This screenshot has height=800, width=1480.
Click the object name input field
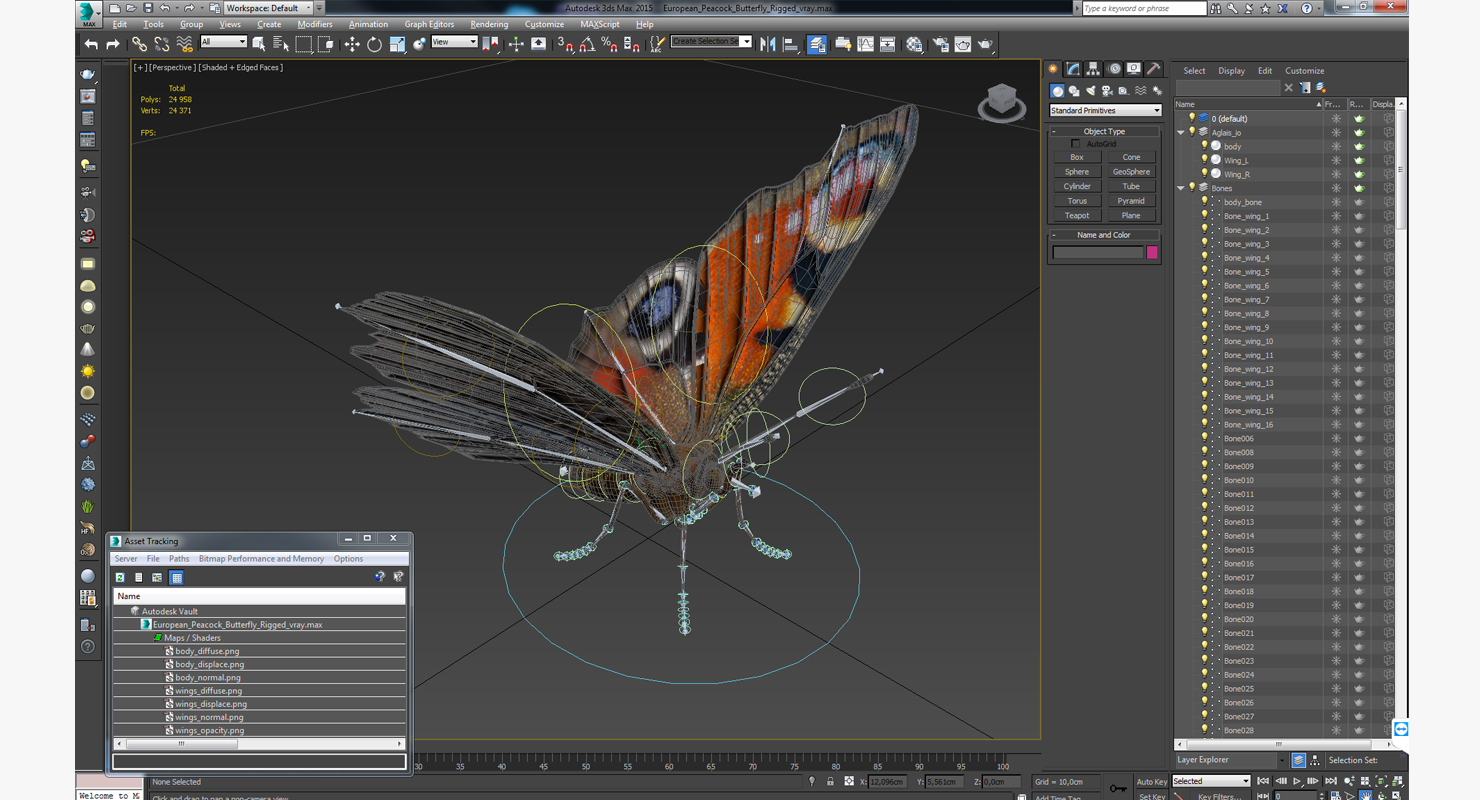[x=1098, y=253]
